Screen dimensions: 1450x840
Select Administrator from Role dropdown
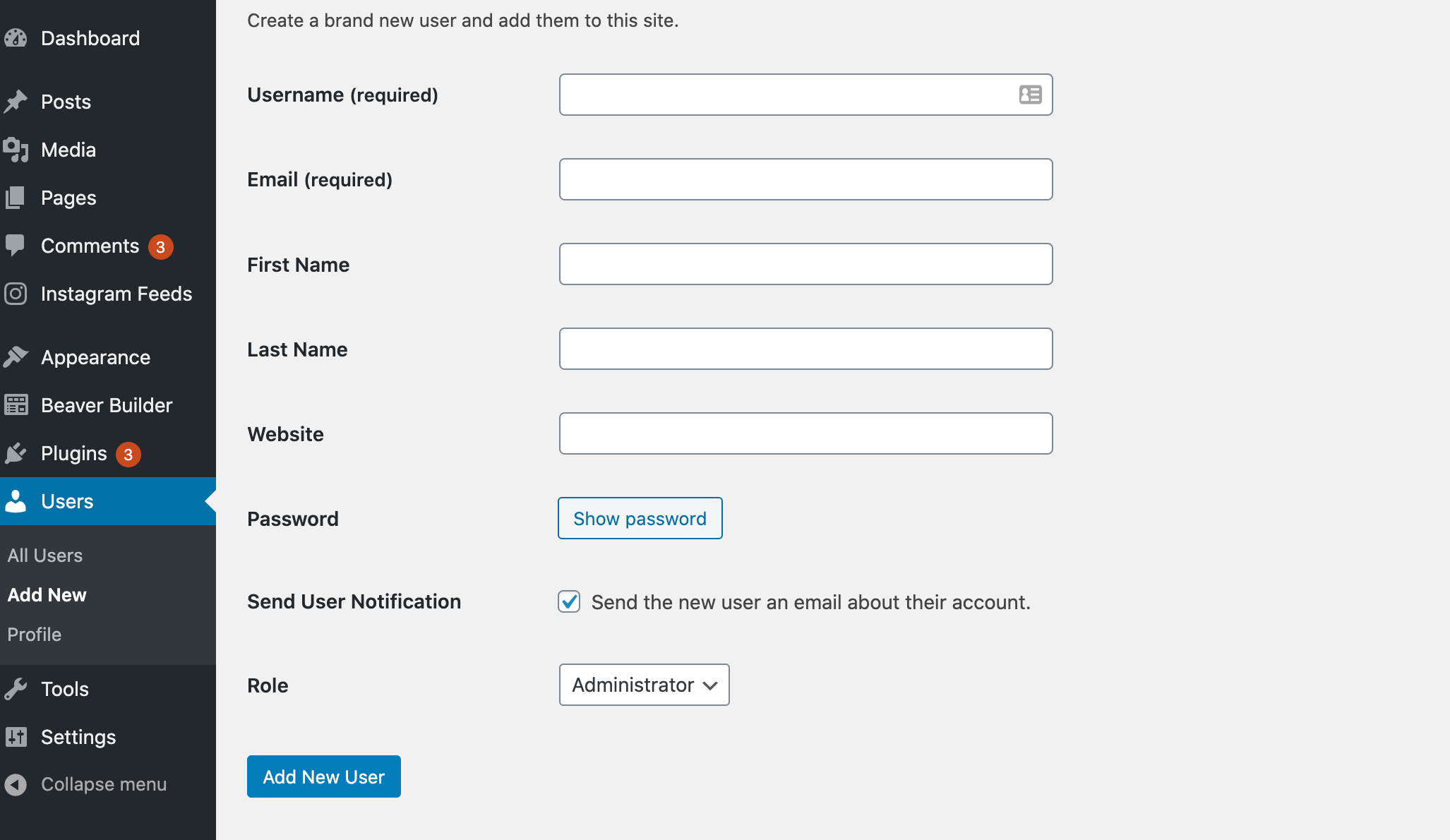click(643, 684)
